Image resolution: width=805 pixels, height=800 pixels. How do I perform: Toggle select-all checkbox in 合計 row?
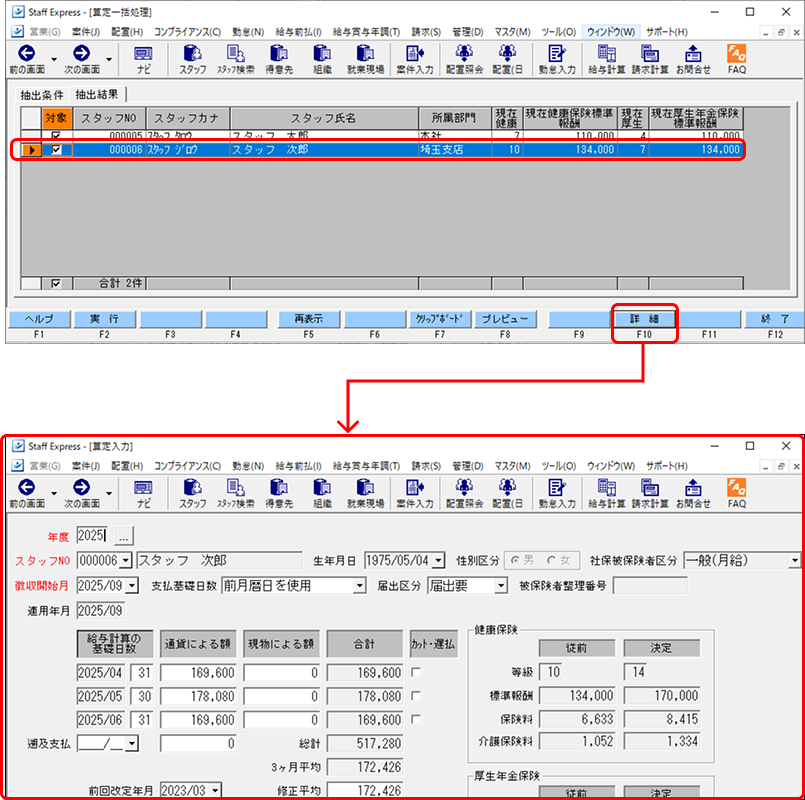[x=56, y=283]
